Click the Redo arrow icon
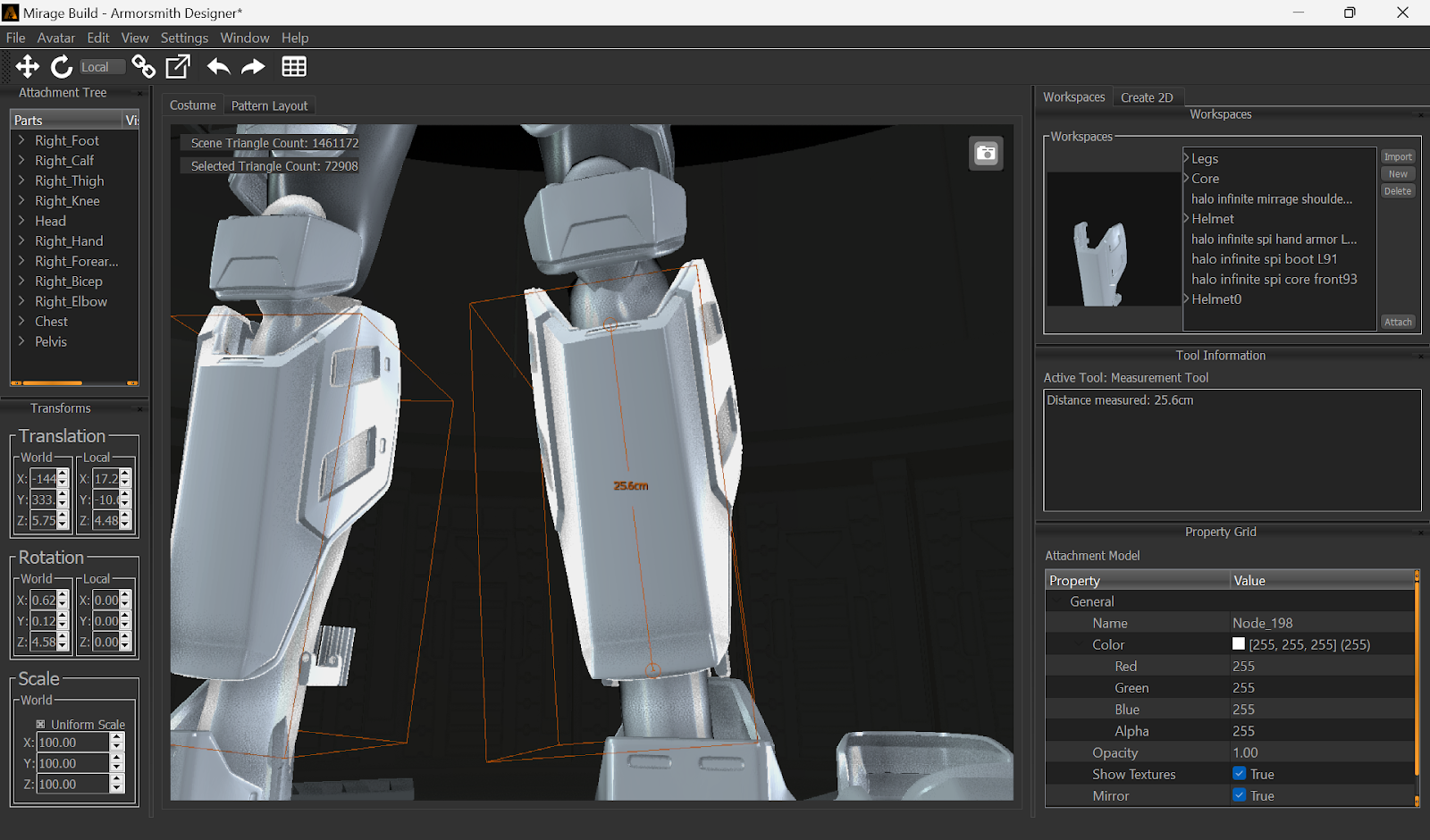This screenshot has width=1430, height=840. coord(254,66)
